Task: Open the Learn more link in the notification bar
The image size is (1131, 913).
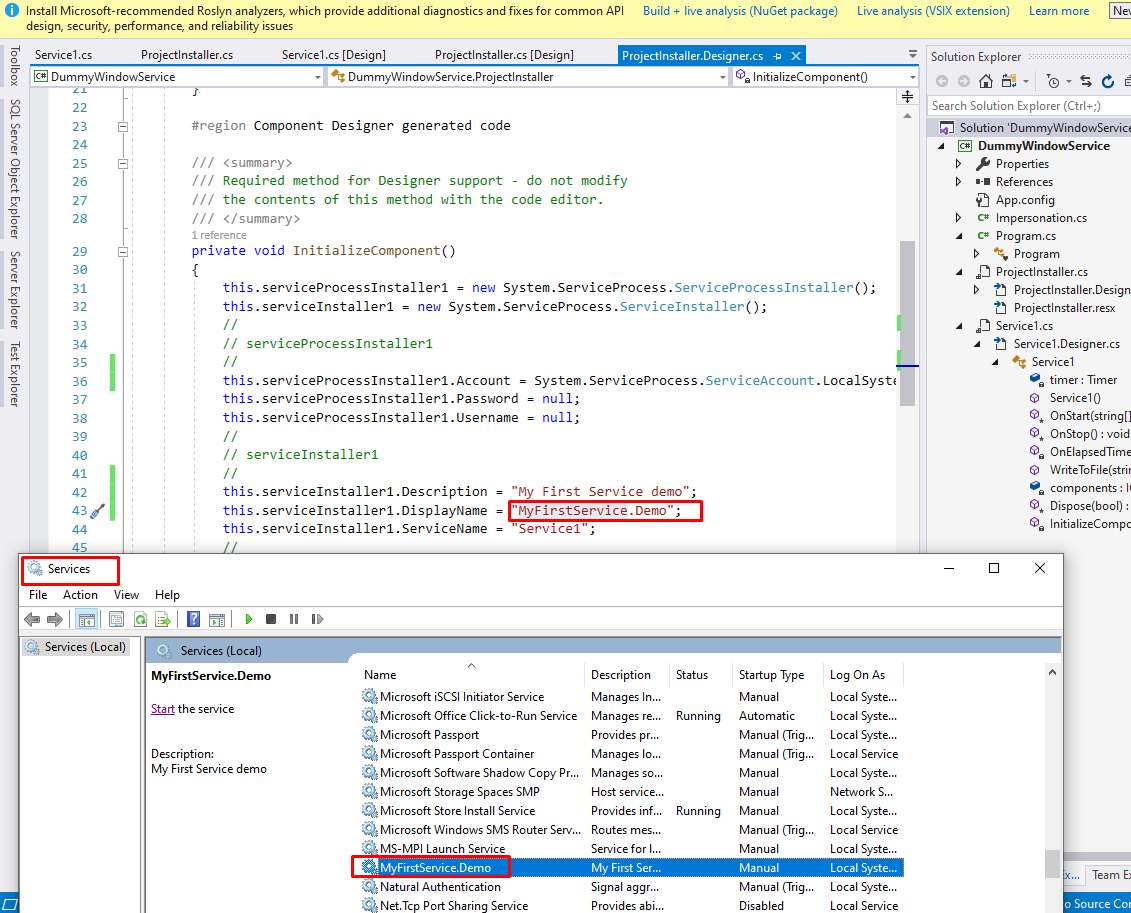Action: 1058,11
